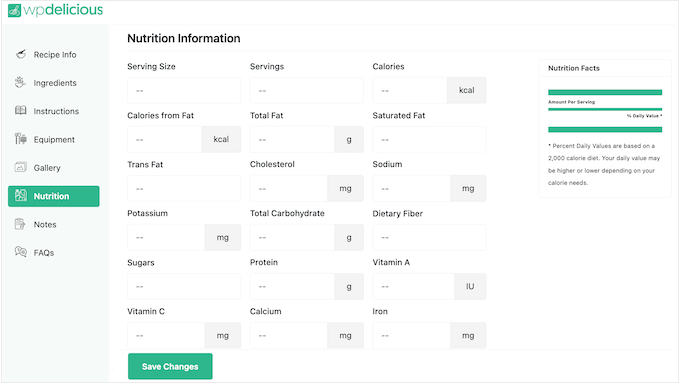Click the kcal unit of Calories from Fat

pos(221,139)
